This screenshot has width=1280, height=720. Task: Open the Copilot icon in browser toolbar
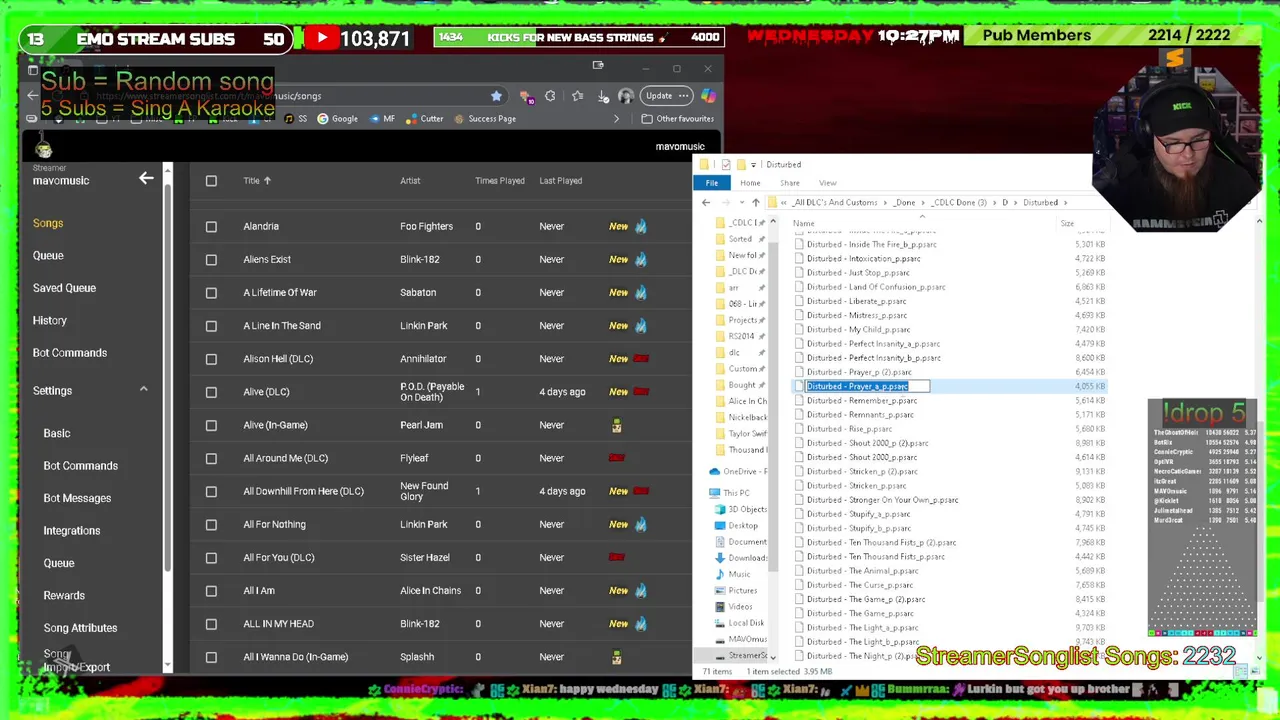click(x=708, y=96)
